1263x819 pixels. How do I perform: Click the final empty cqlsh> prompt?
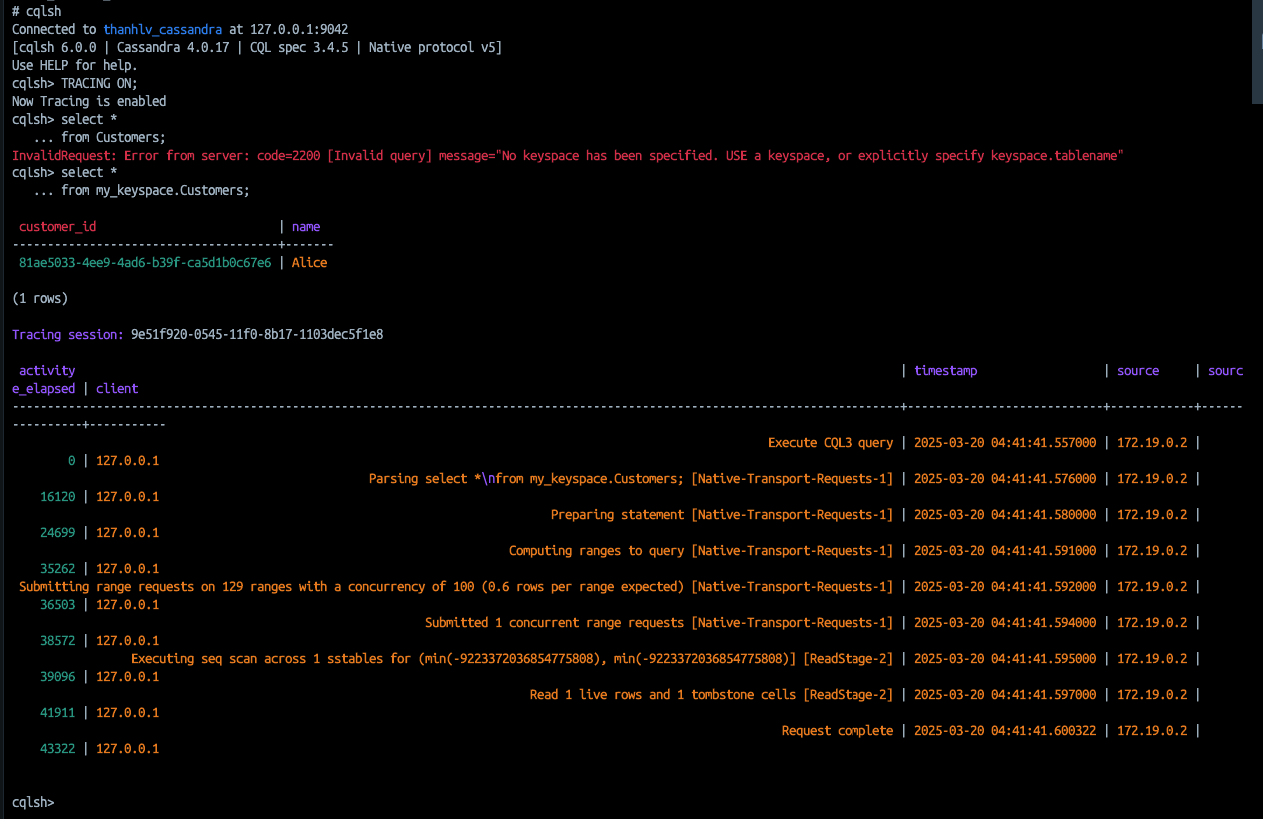coord(33,804)
